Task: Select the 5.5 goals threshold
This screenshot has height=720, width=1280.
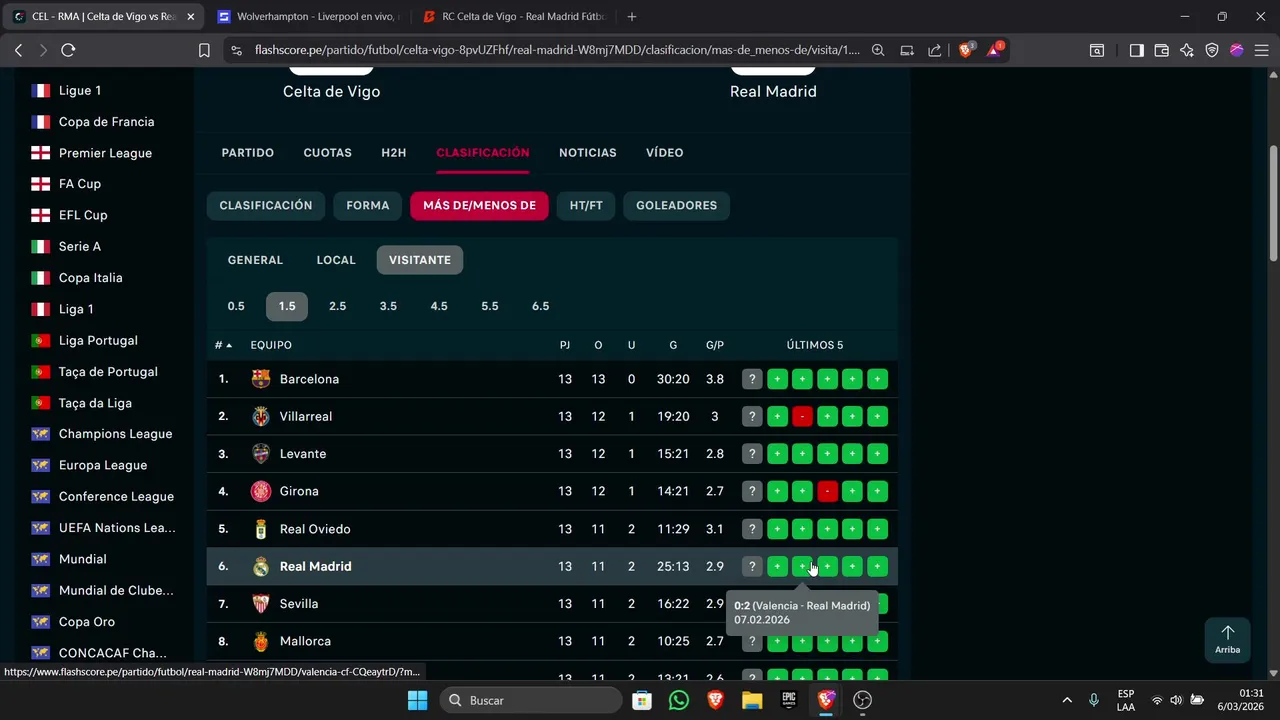Action: pos(490,306)
